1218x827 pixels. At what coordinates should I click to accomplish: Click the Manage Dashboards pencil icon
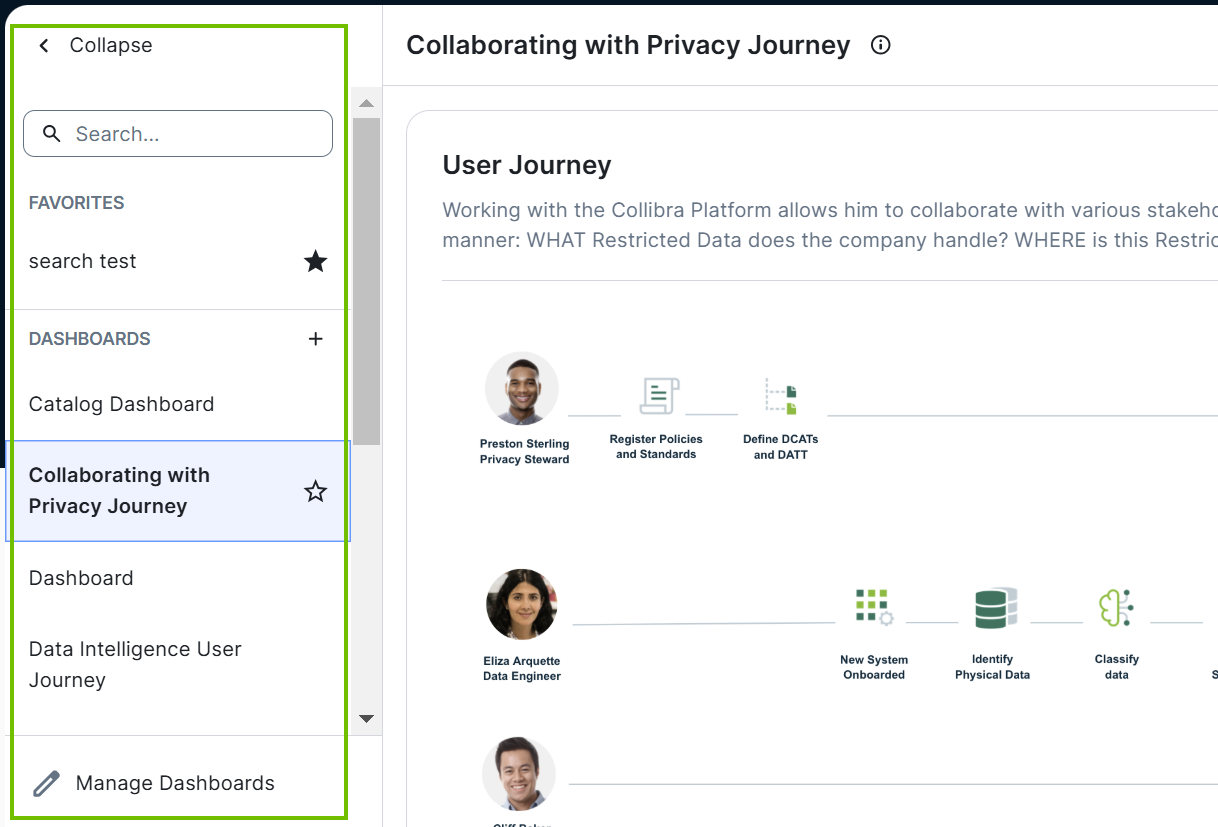click(46, 783)
